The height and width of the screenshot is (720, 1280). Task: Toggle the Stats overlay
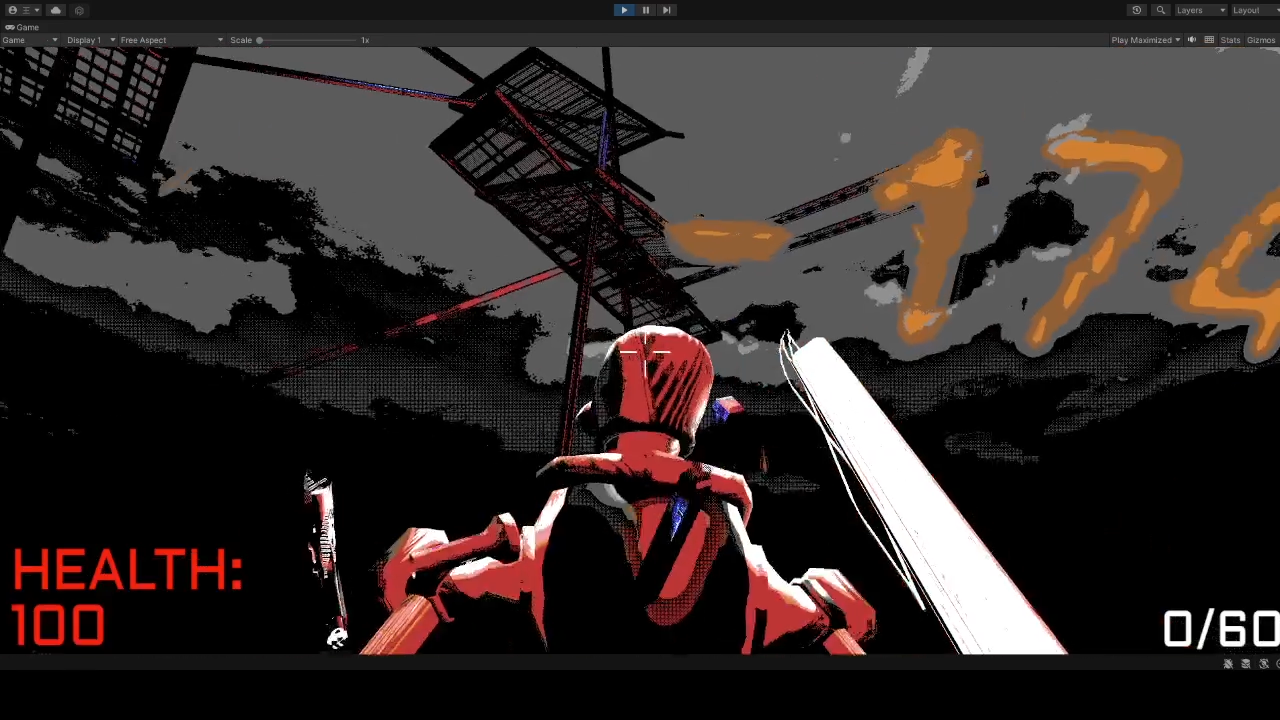(1230, 40)
